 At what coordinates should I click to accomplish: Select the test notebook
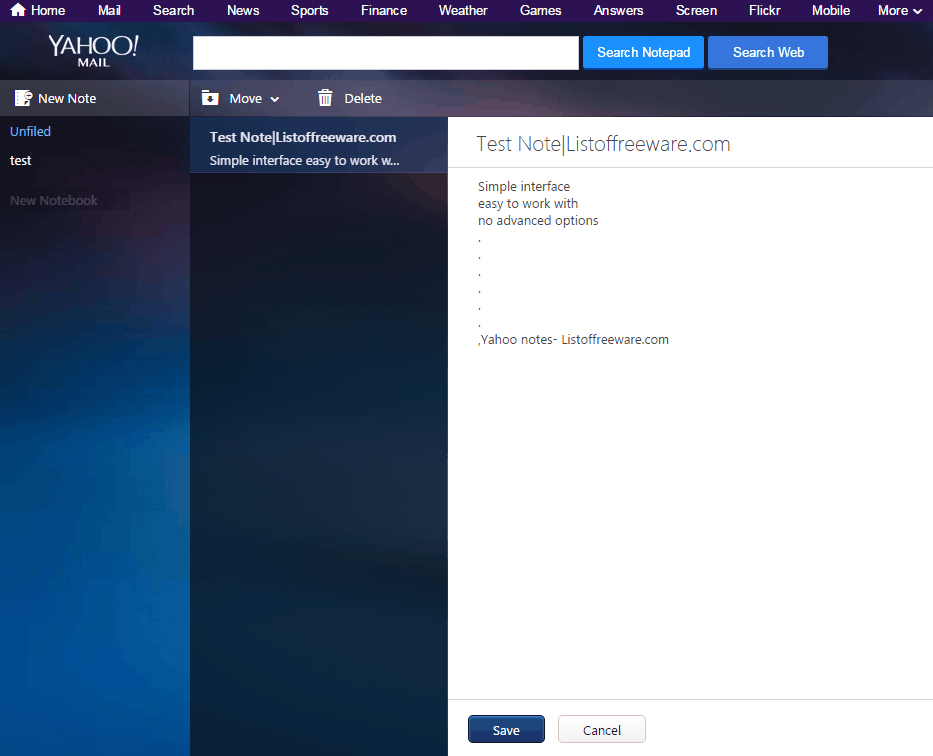tap(21, 161)
